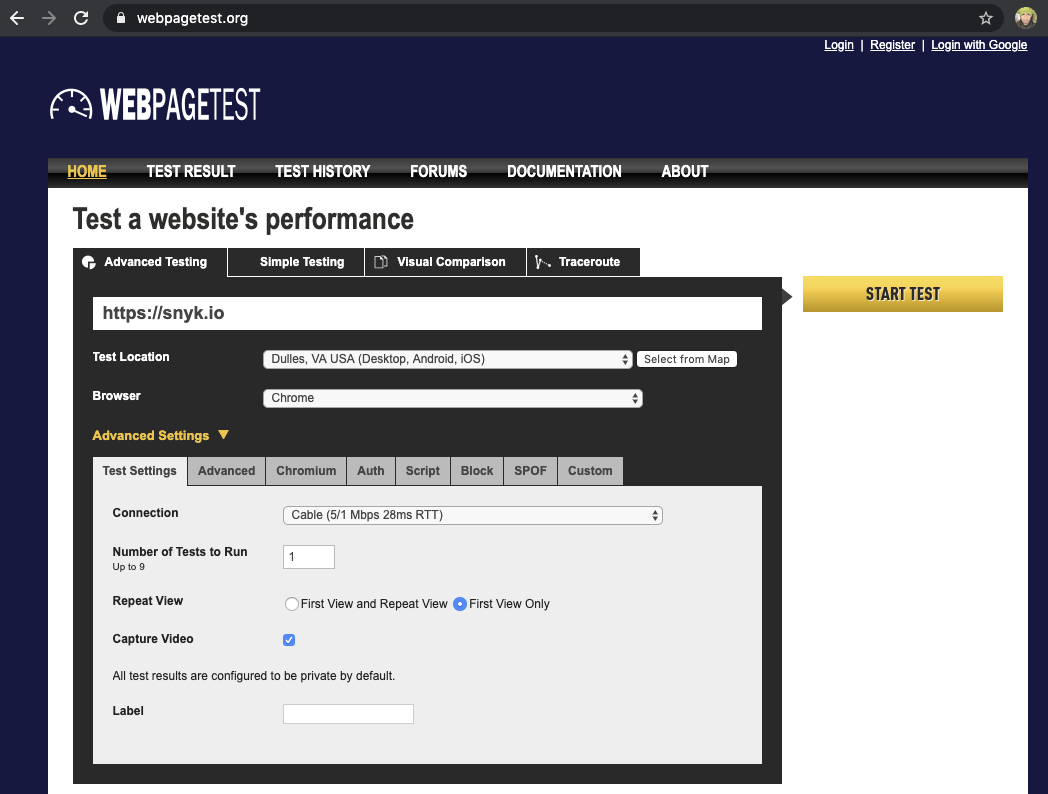Open the Block settings tab
Screen dimensions: 1048x794
coord(477,471)
